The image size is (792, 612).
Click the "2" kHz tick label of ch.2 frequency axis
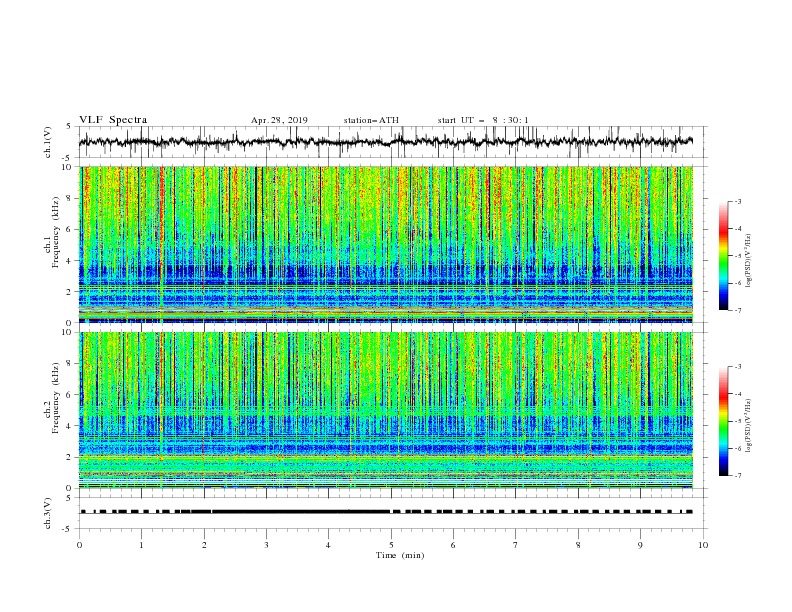pyautogui.click(x=70, y=457)
